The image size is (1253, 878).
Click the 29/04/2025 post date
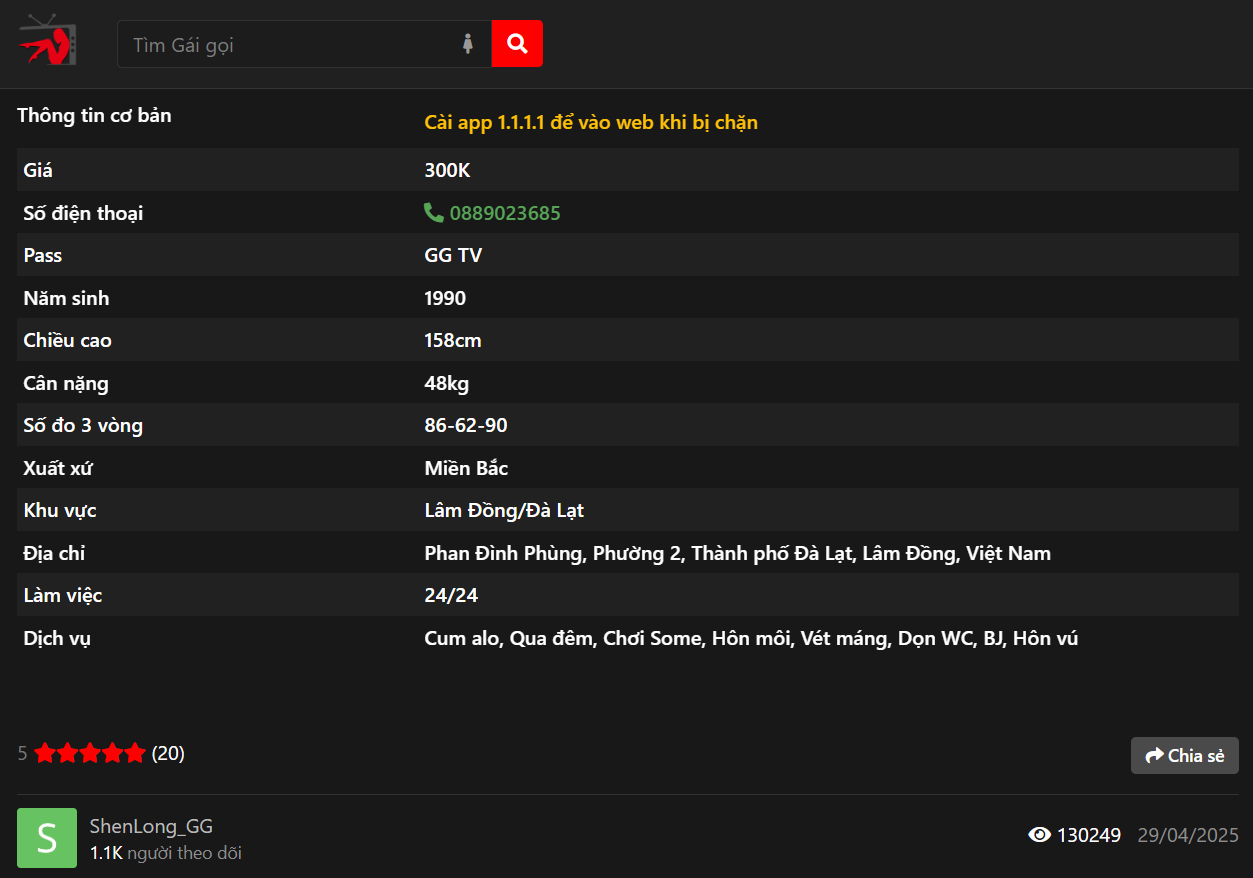tap(1188, 835)
